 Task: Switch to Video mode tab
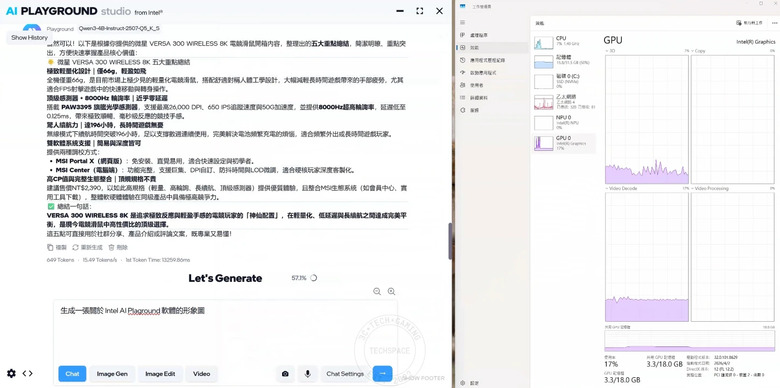(201, 374)
